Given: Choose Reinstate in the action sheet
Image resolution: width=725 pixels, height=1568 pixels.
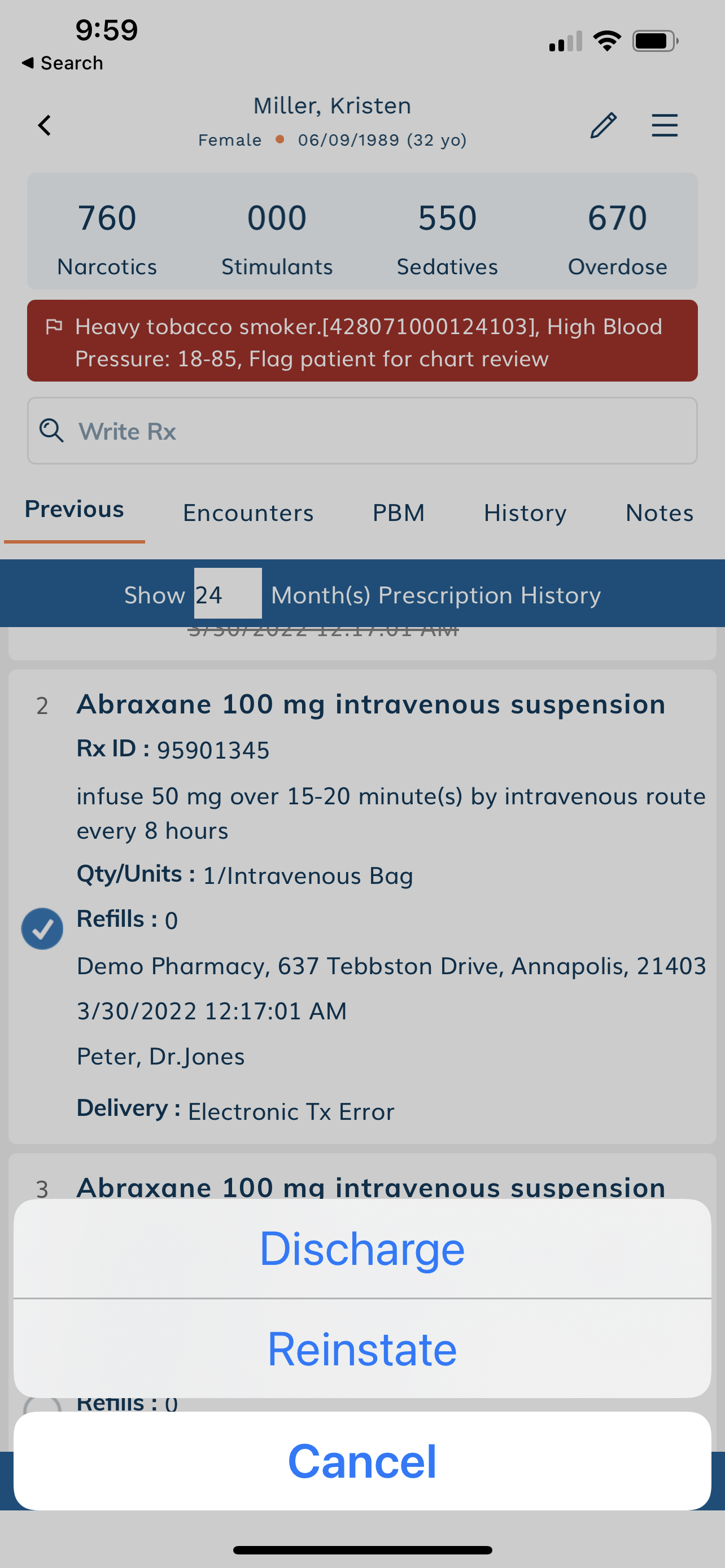Looking at the screenshot, I should click(x=362, y=1348).
